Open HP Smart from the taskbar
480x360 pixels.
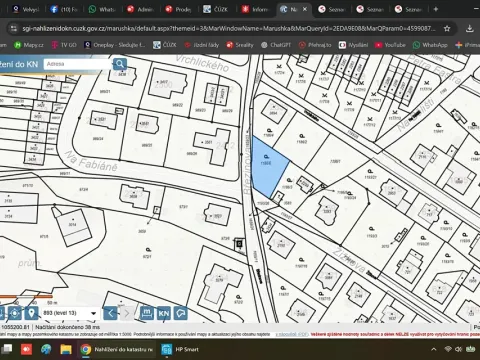pos(180,349)
